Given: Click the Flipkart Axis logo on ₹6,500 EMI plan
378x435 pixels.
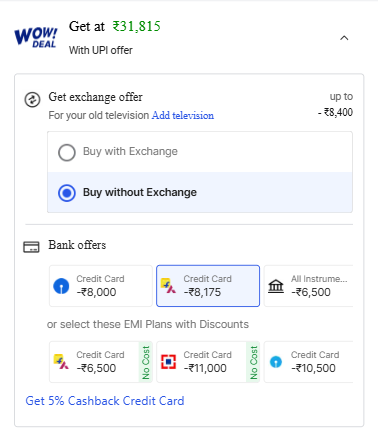Looking at the screenshot, I should click(x=61, y=362).
